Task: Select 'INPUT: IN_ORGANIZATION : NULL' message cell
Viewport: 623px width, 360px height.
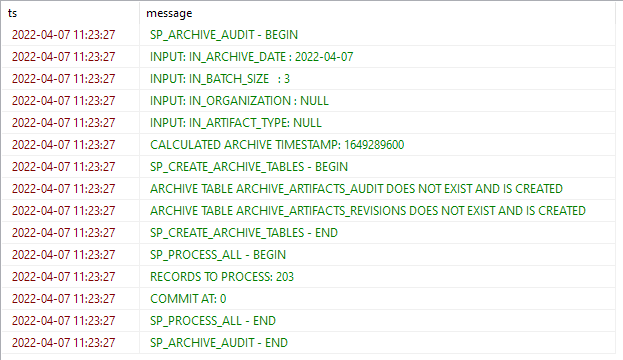Action: 377,101
